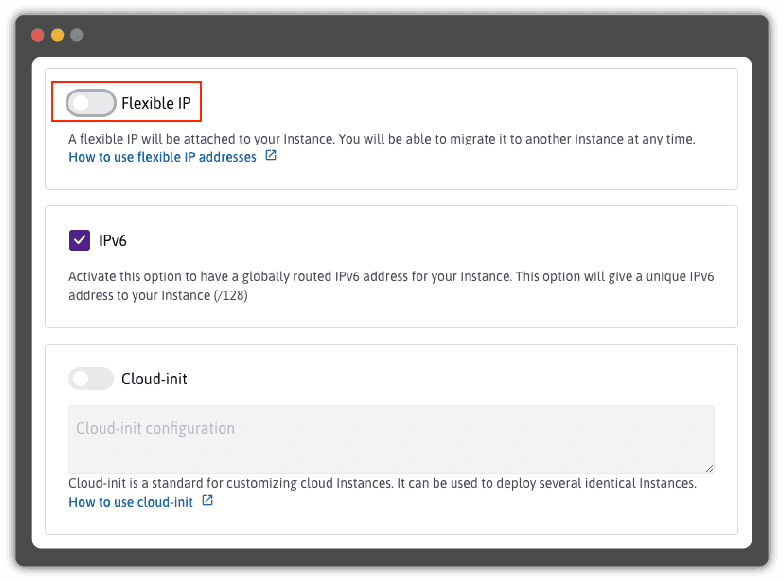
Task: Minimize the window using the yellow button
Action: coord(57,35)
